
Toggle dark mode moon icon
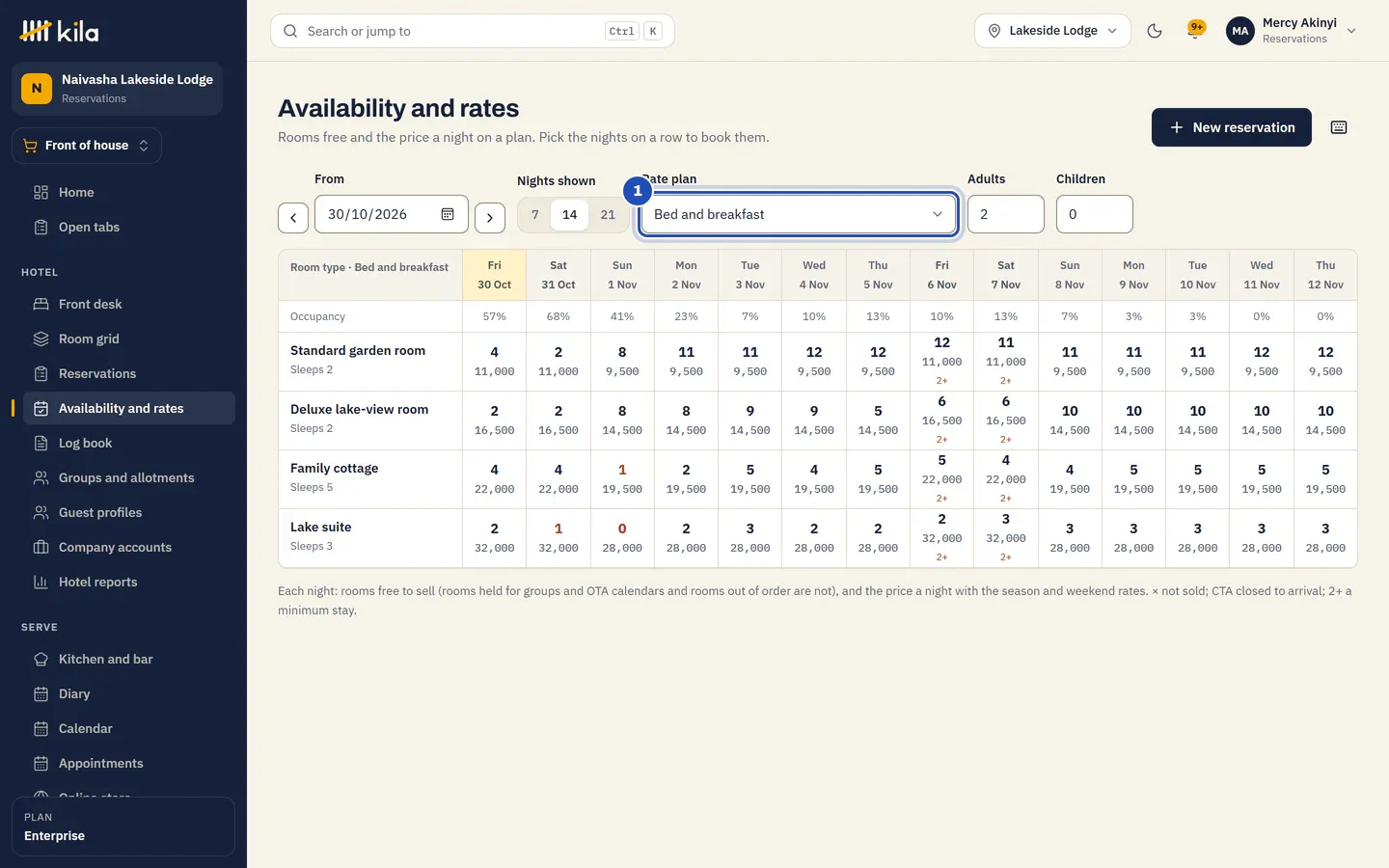click(1155, 31)
